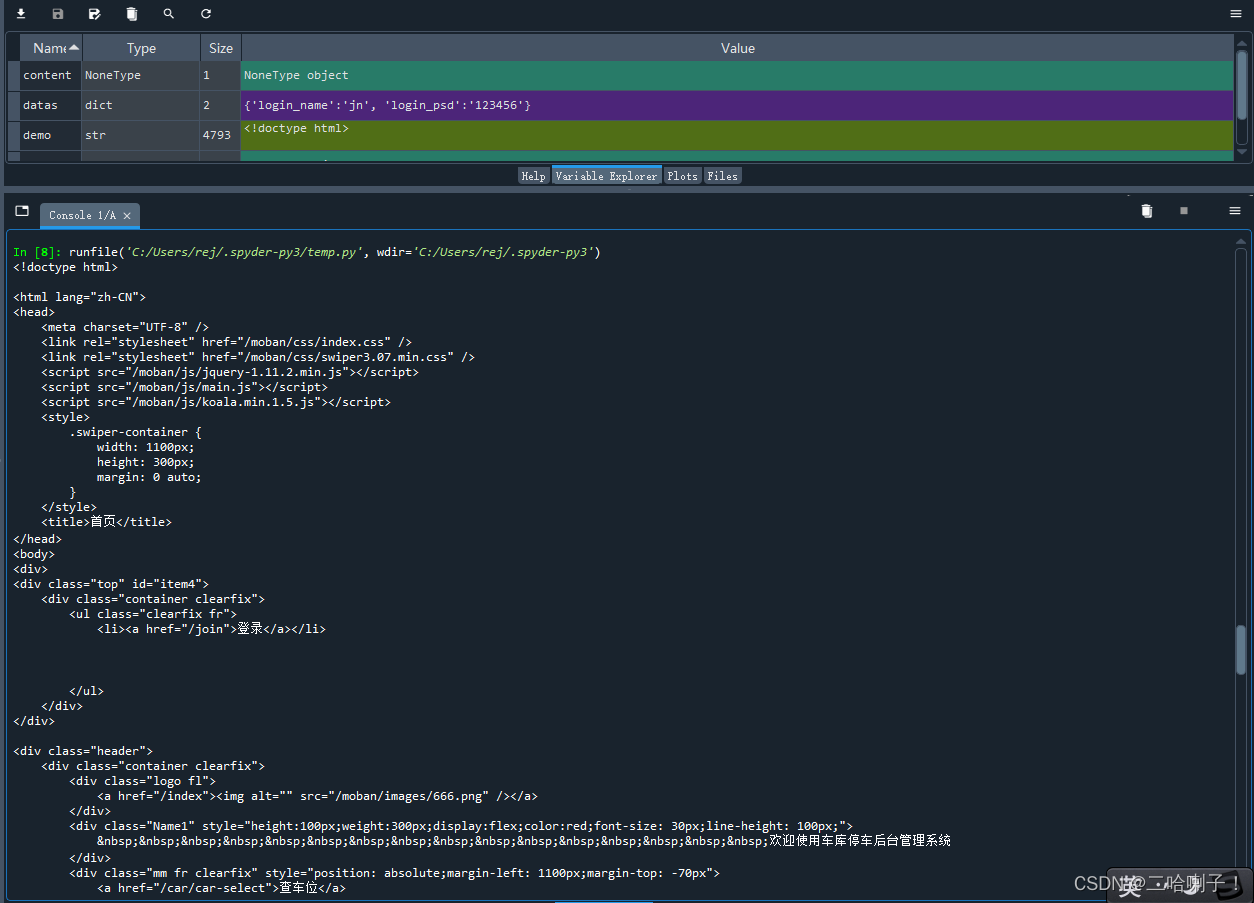The width and height of the screenshot is (1254, 903).
Task: Close the Console 1/A tab
Action: pyautogui.click(x=127, y=216)
